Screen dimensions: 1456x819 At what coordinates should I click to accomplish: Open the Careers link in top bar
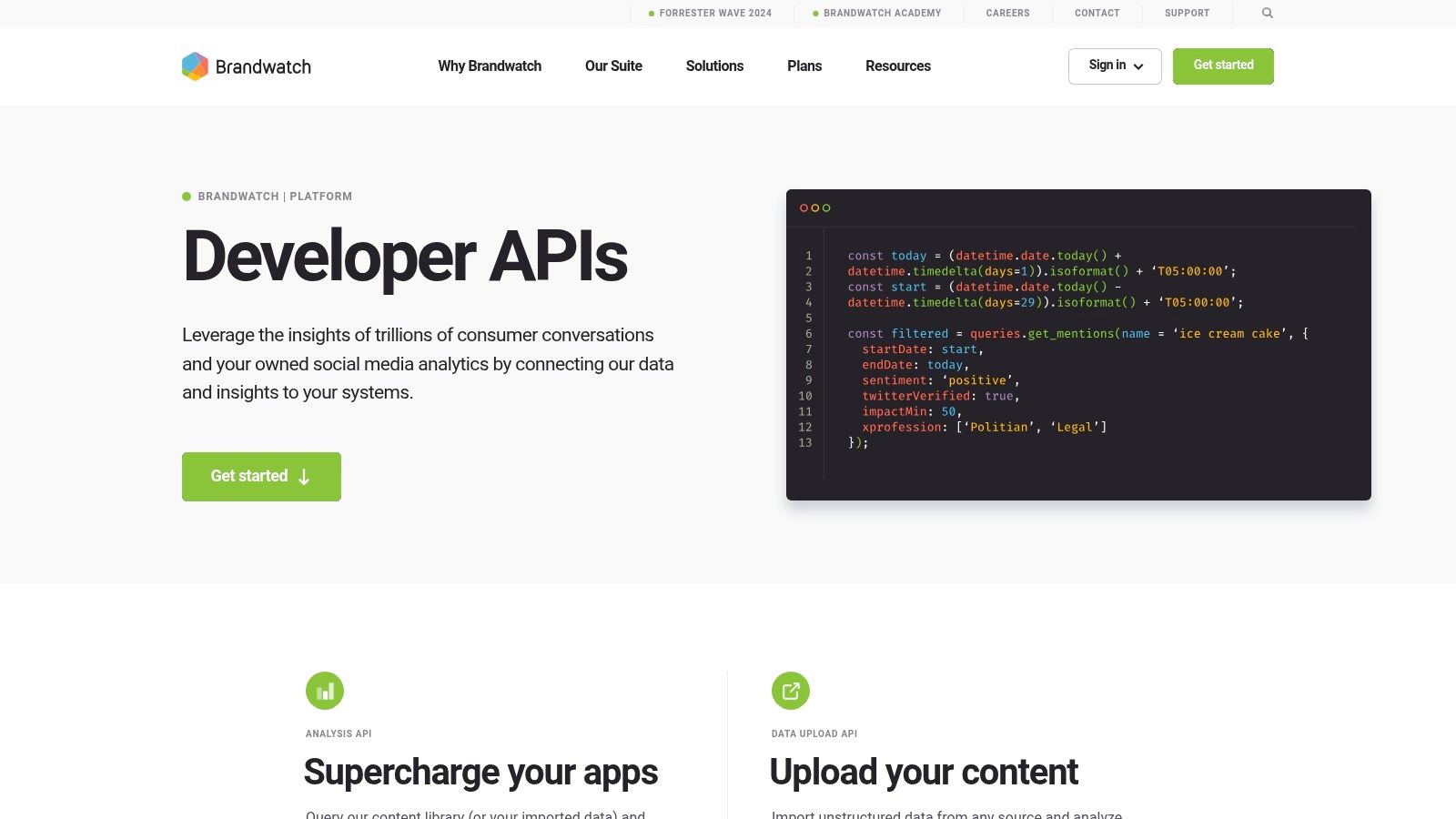1007,14
